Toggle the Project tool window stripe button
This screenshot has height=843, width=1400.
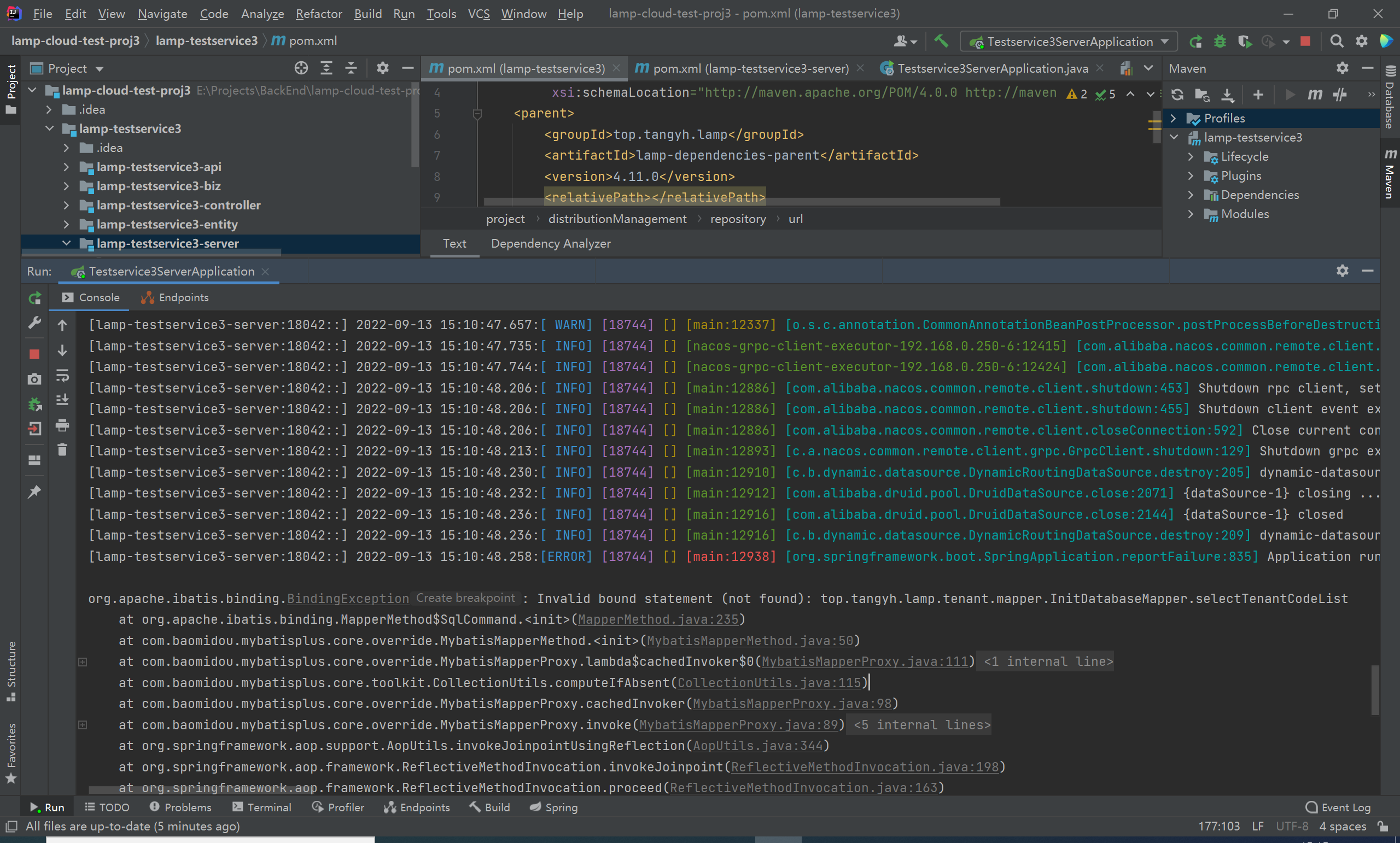click(x=11, y=89)
